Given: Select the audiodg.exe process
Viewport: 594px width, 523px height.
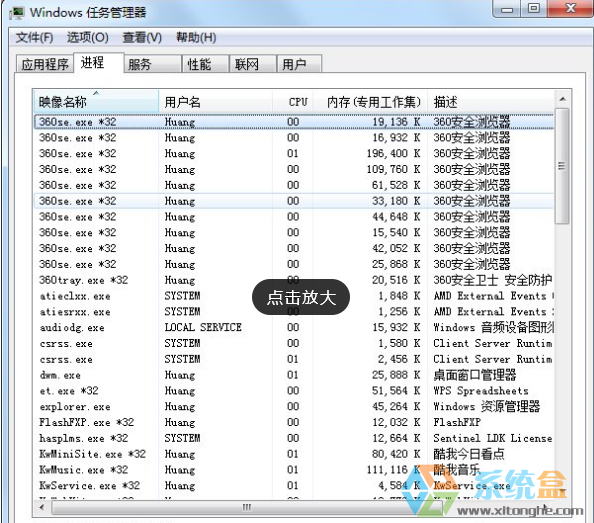Looking at the screenshot, I should click(294, 328).
